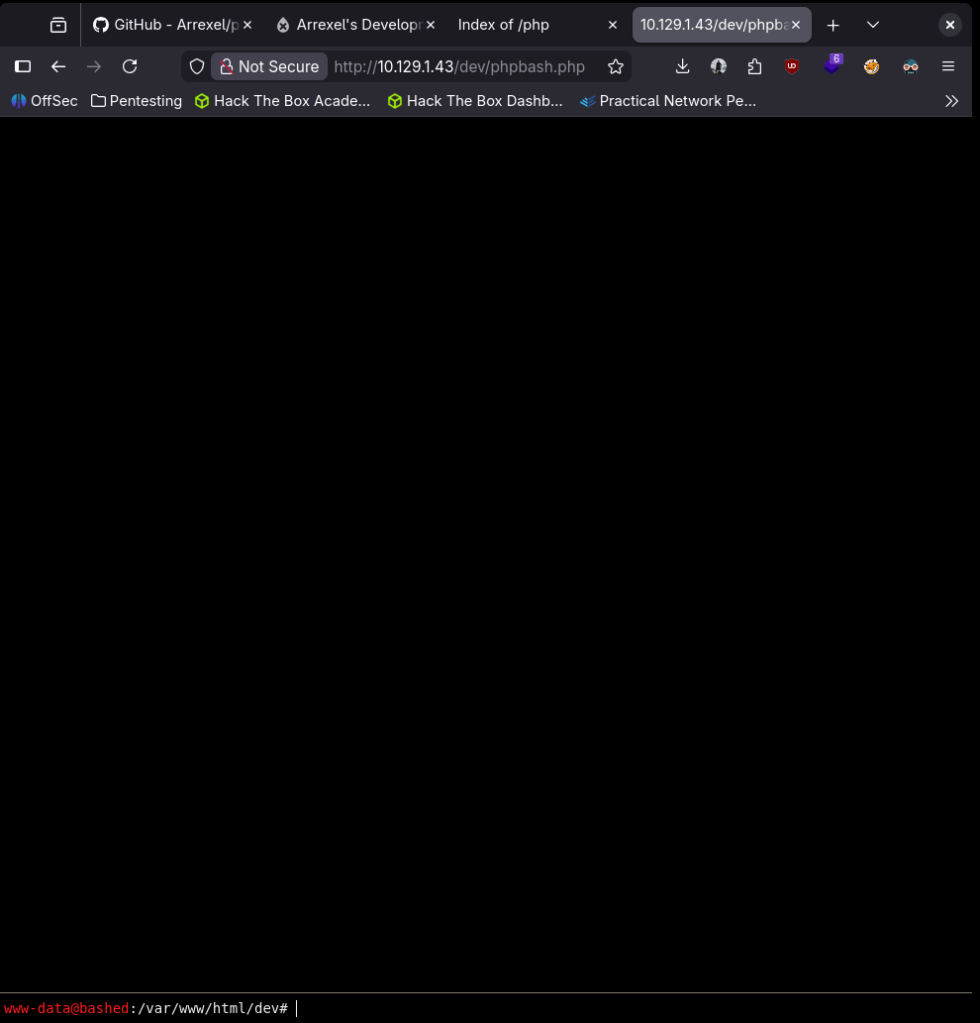The width and height of the screenshot is (980, 1023).
Task: Open the tracking protection shield
Action: coord(197,67)
